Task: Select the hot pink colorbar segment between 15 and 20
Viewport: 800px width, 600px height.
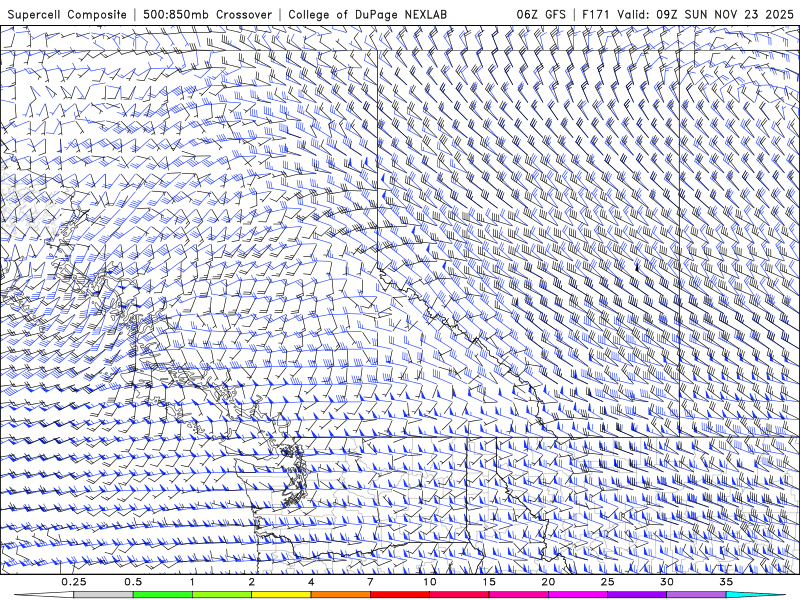Action: 518,595
